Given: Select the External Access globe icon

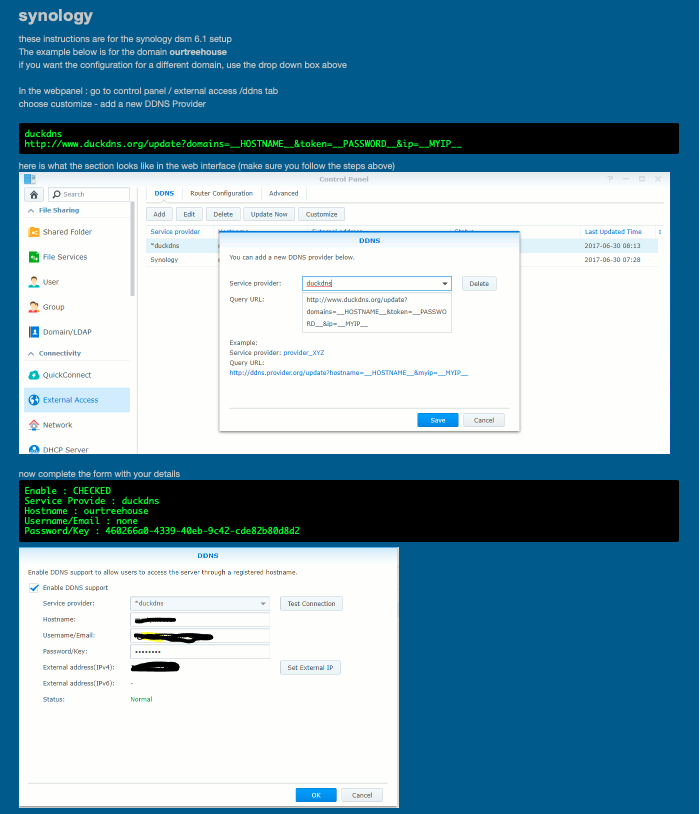Looking at the screenshot, I should point(33,400).
